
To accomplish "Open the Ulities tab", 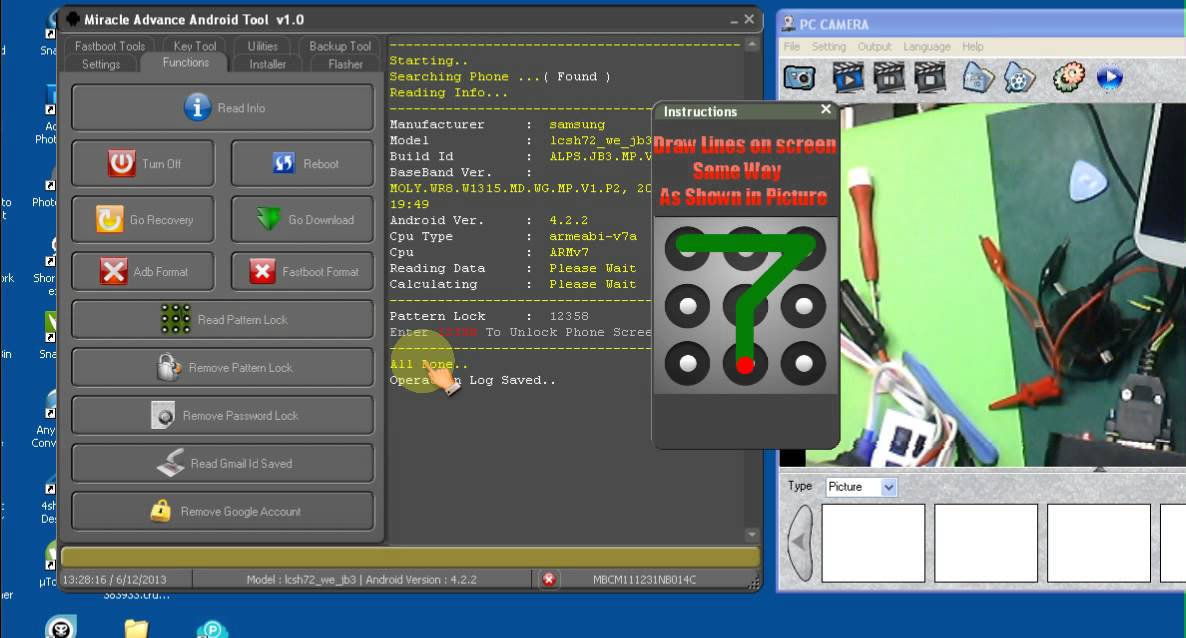I will pos(262,46).
